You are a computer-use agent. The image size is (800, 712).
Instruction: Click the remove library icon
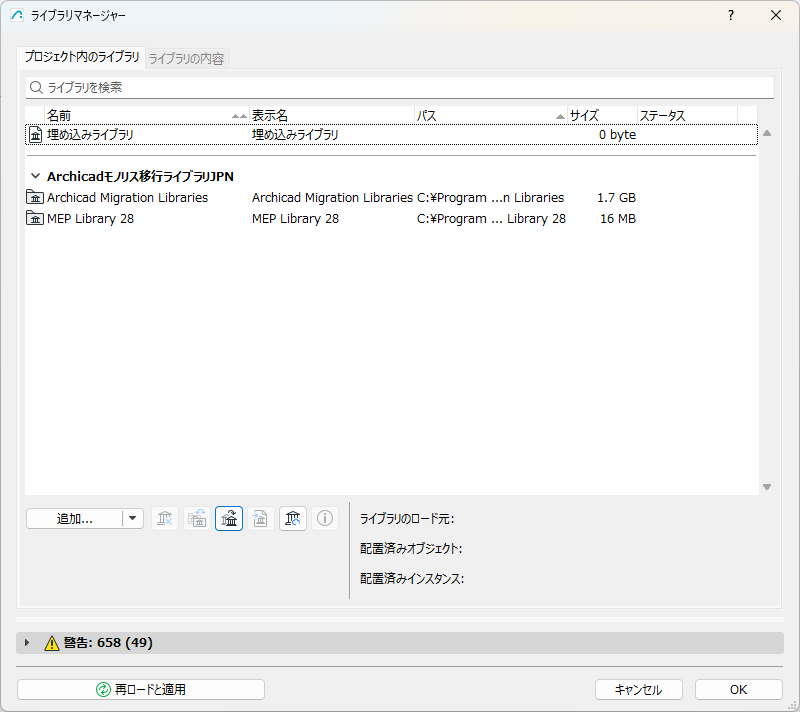click(x=165, y=519)
